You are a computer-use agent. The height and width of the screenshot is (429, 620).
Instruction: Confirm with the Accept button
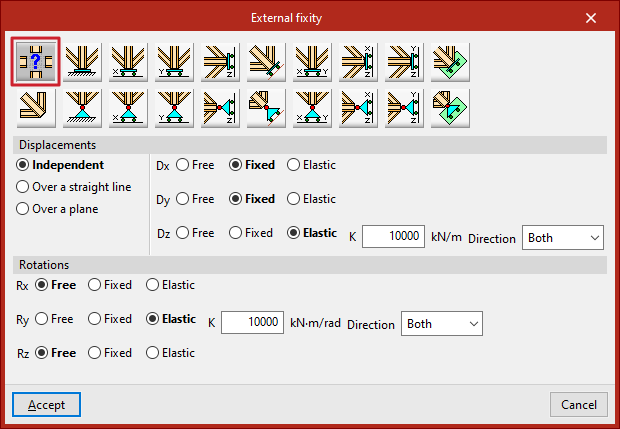click(46, 404)
